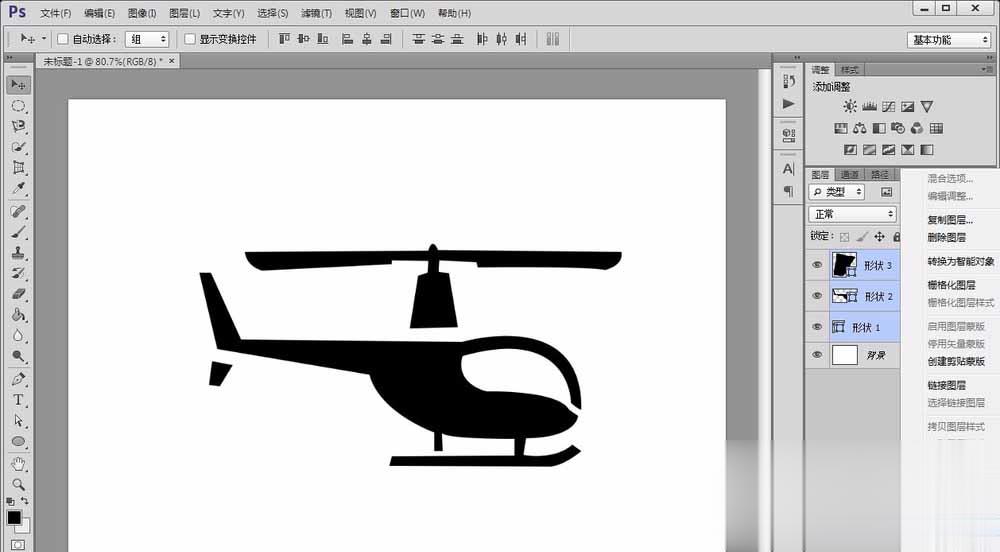Pick the Crop tool
Image resolution: width=1000 pixels, height=552 pixels.
(x=18, y=168)
